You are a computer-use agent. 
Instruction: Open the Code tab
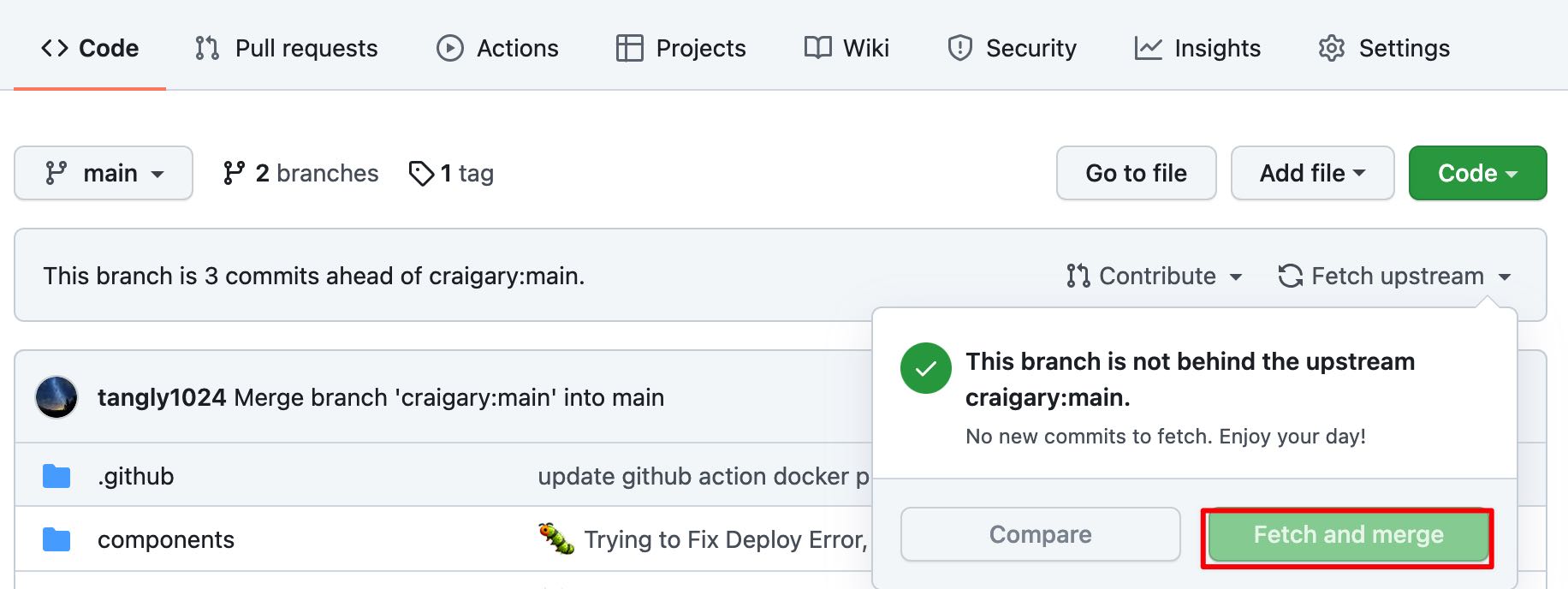90,48
